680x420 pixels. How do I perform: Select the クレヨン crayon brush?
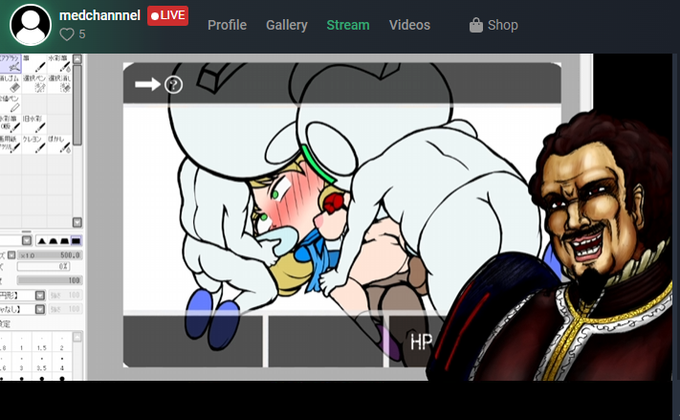coord(34,144)
